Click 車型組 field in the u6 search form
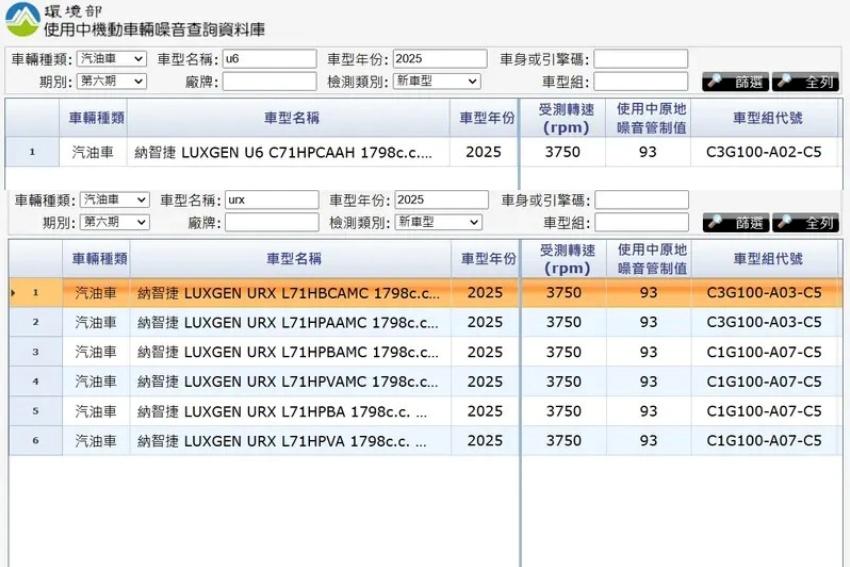This screenshot has height=567, width=850. pos(641,81)
